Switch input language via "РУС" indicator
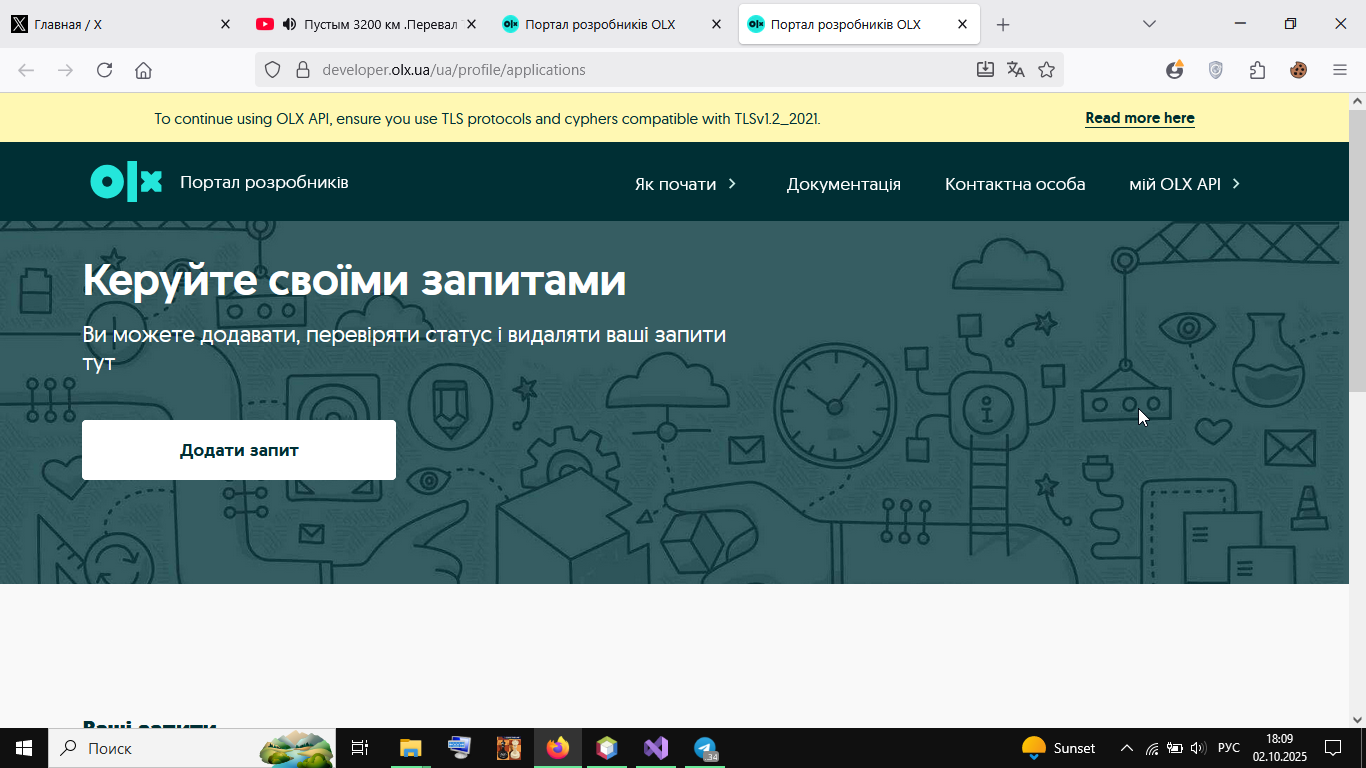The height and width of the screenshot is (768, 1366). tap(1229, 748)
